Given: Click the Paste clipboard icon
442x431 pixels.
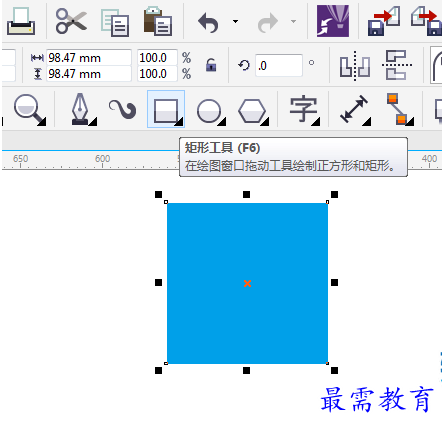Looking at the screenshot, I should tap(158, 21).
